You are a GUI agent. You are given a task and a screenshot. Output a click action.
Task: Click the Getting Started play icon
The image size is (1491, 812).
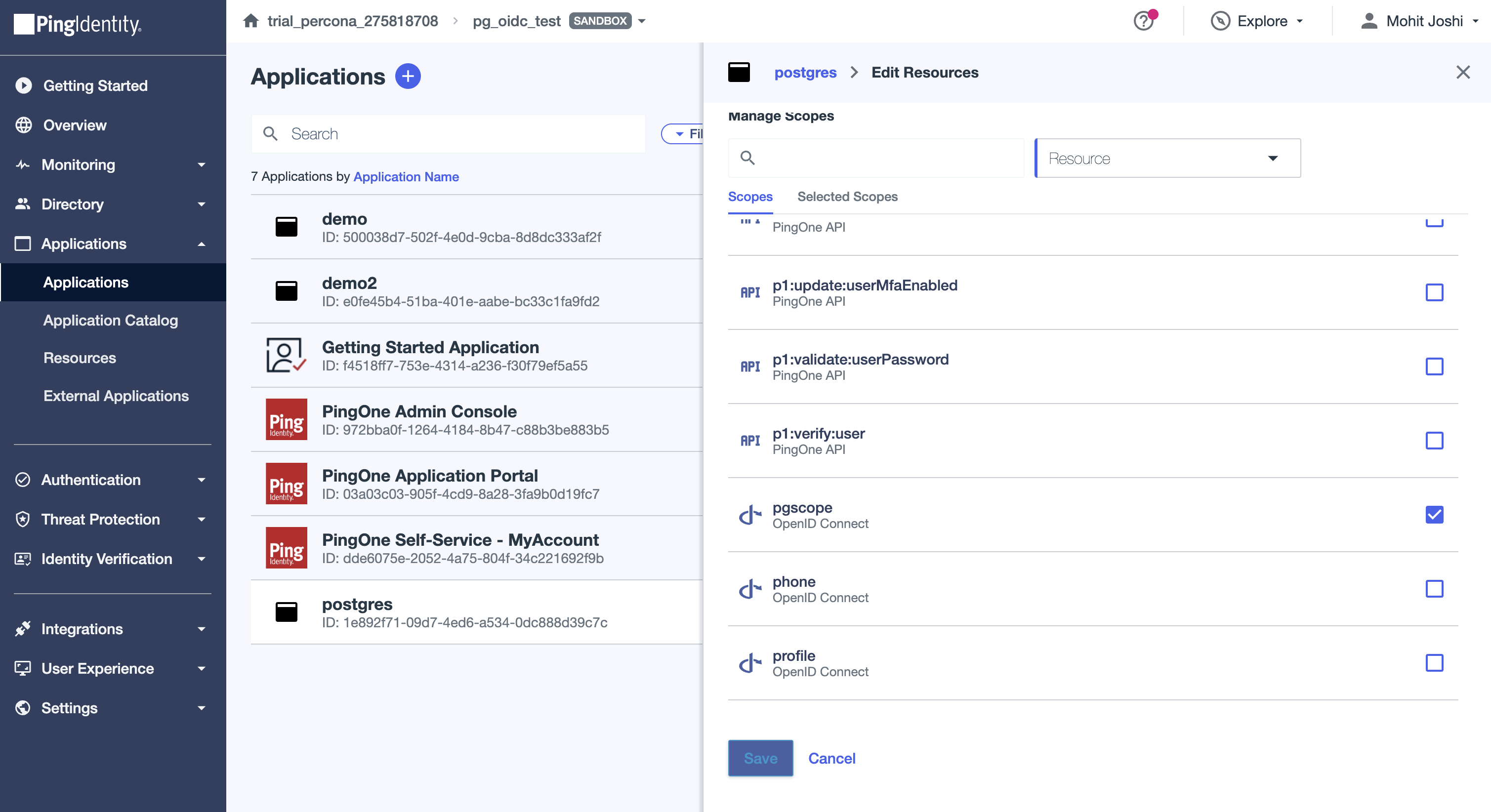pyautogui.click(x=23, y=85)
